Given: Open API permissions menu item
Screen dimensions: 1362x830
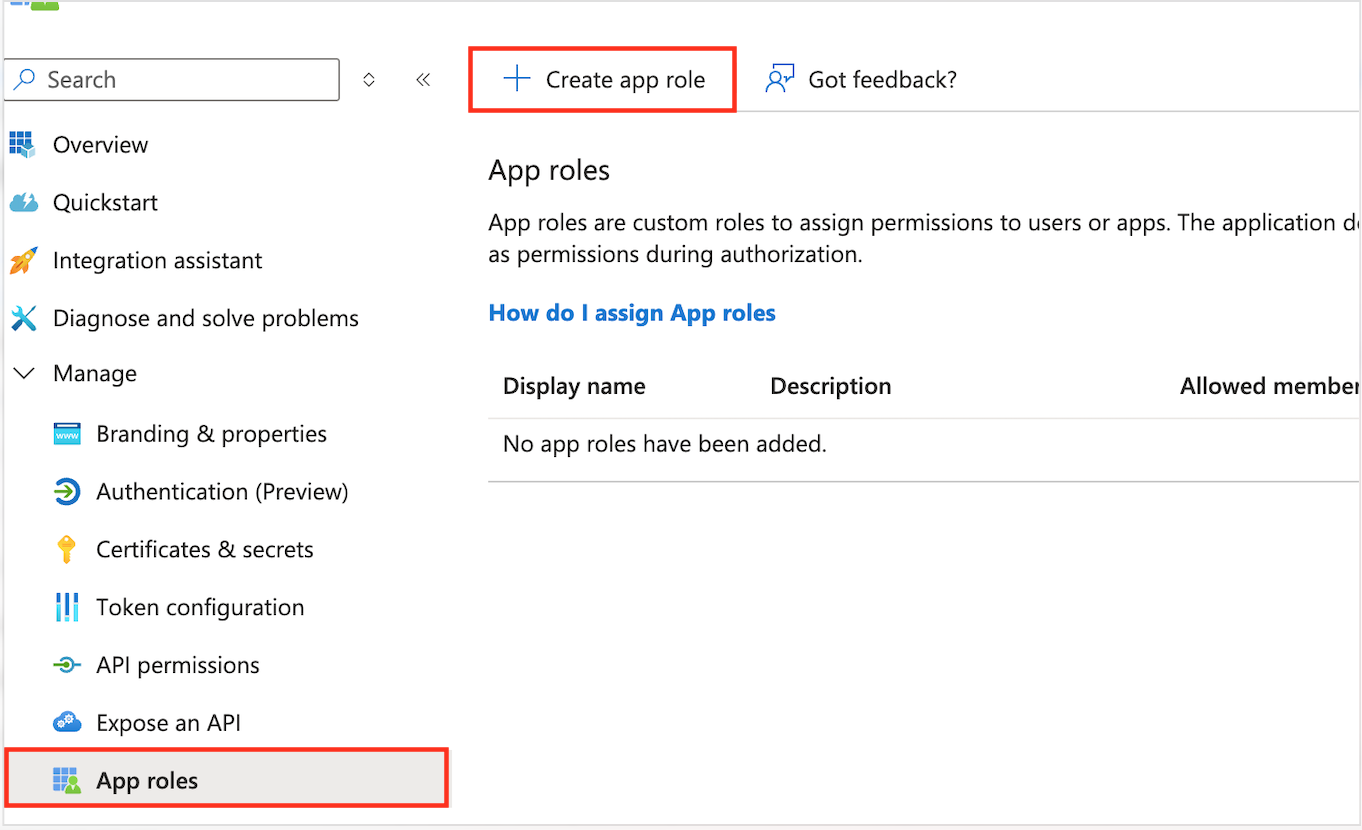Looking at the screenshot, I should coord(178,666).
